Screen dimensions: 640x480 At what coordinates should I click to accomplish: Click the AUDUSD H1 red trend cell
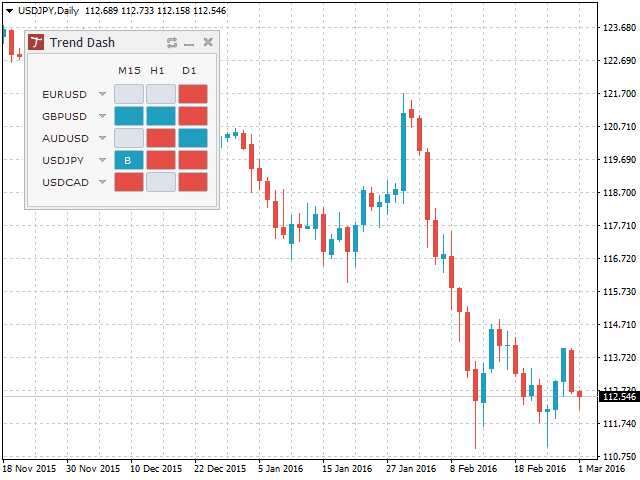click(x=161, y=138)
